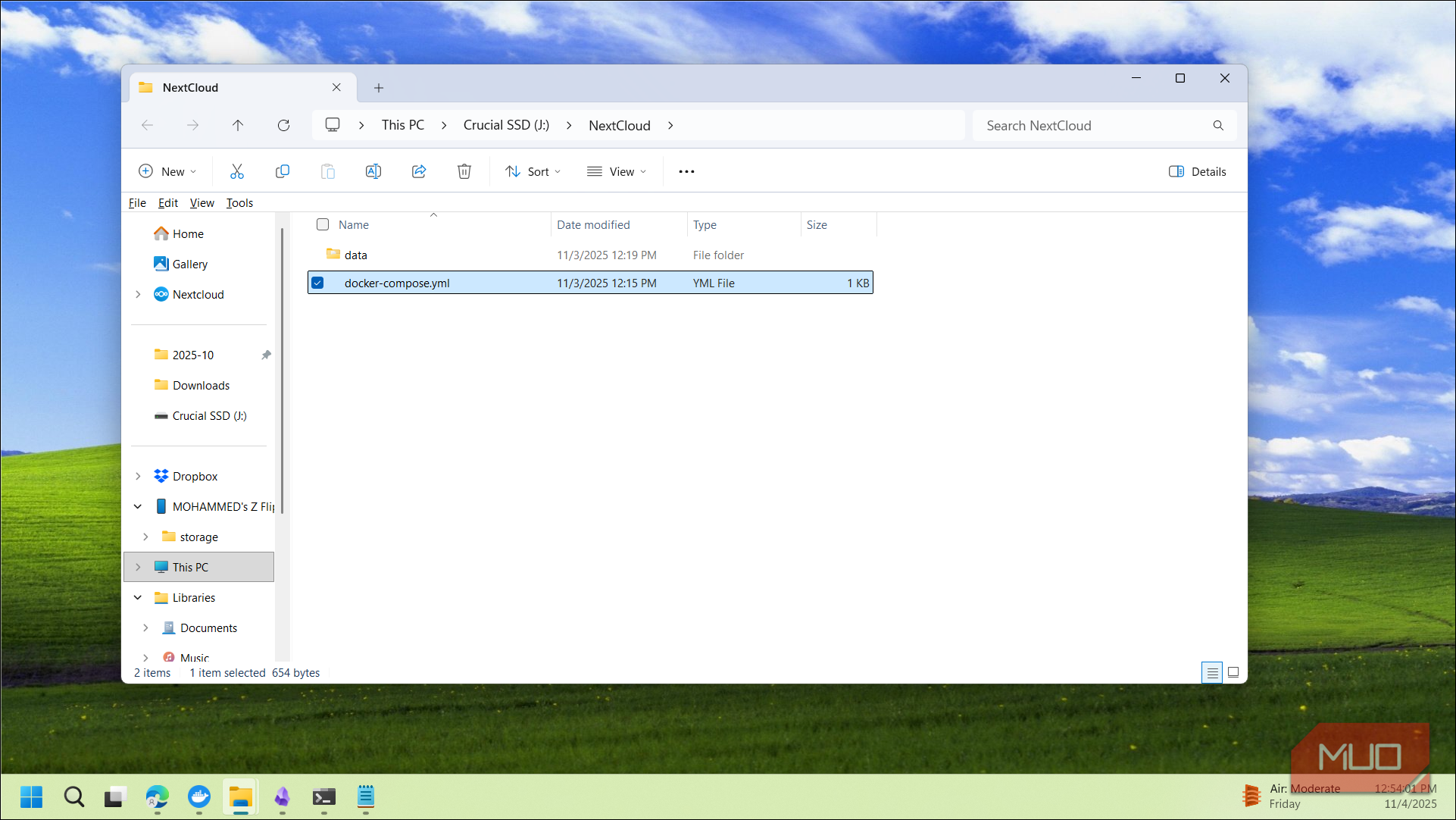Click the Rename icon in toolbar
Screen dimensions: 1456x820
pos(373,172)
